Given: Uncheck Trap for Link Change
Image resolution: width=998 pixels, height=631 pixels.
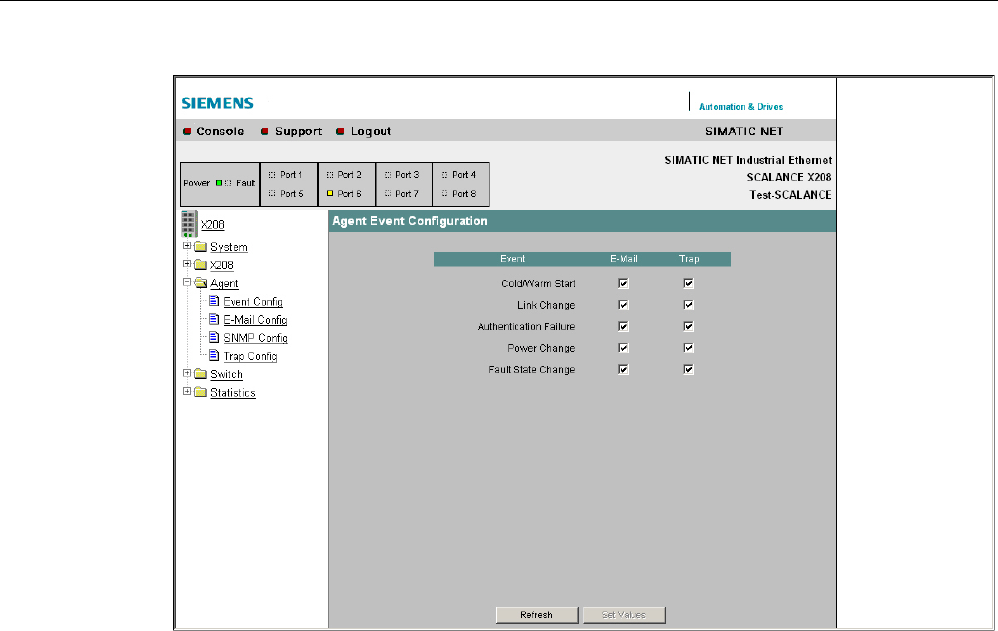Looking at the screenshot, I should point(688,305).
